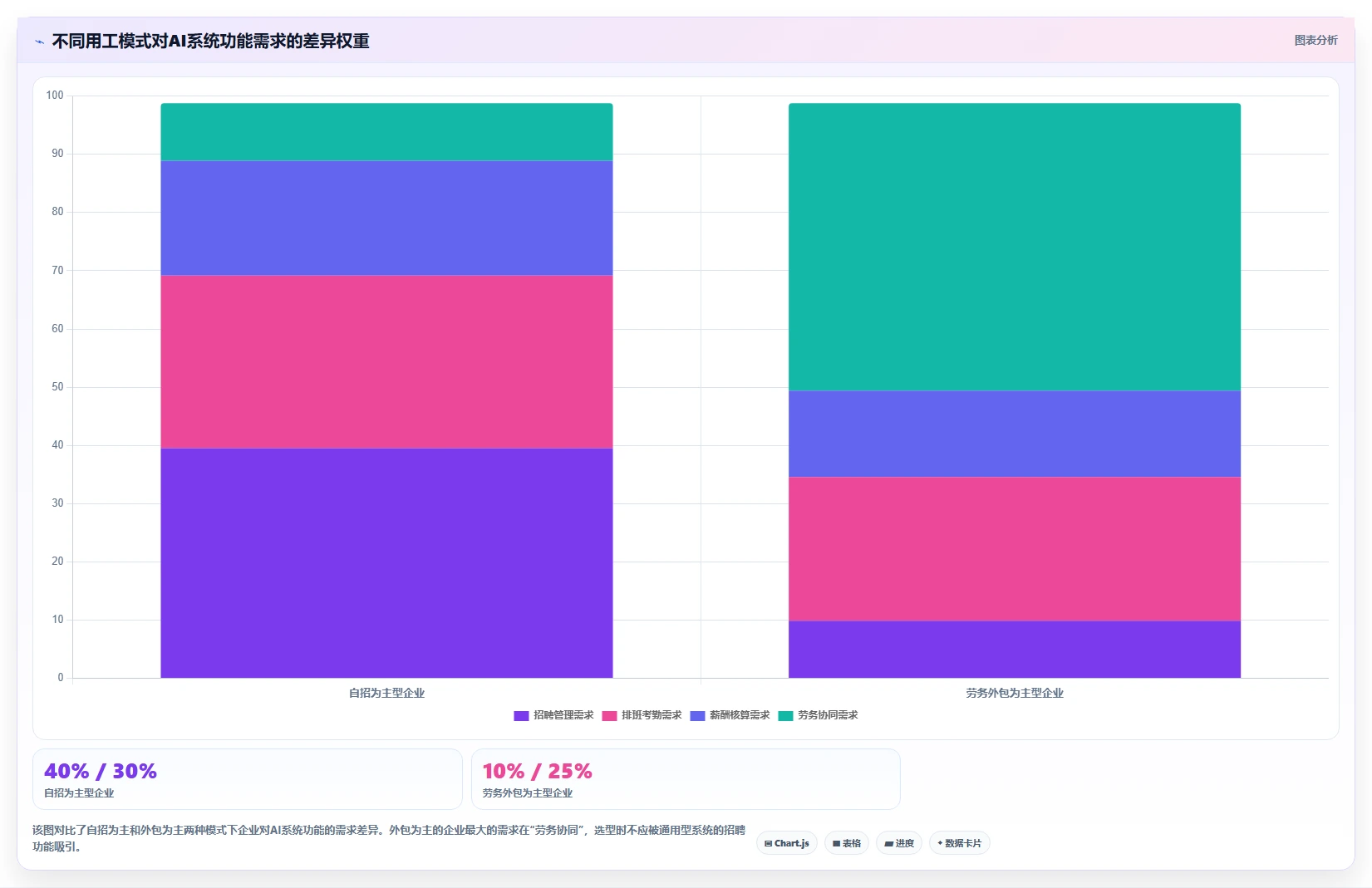Image resolution: width=1372 pixels, height=888 pixels.
Task: Click the description paragraph starting 该图对比了
Action: pos(389,838)
